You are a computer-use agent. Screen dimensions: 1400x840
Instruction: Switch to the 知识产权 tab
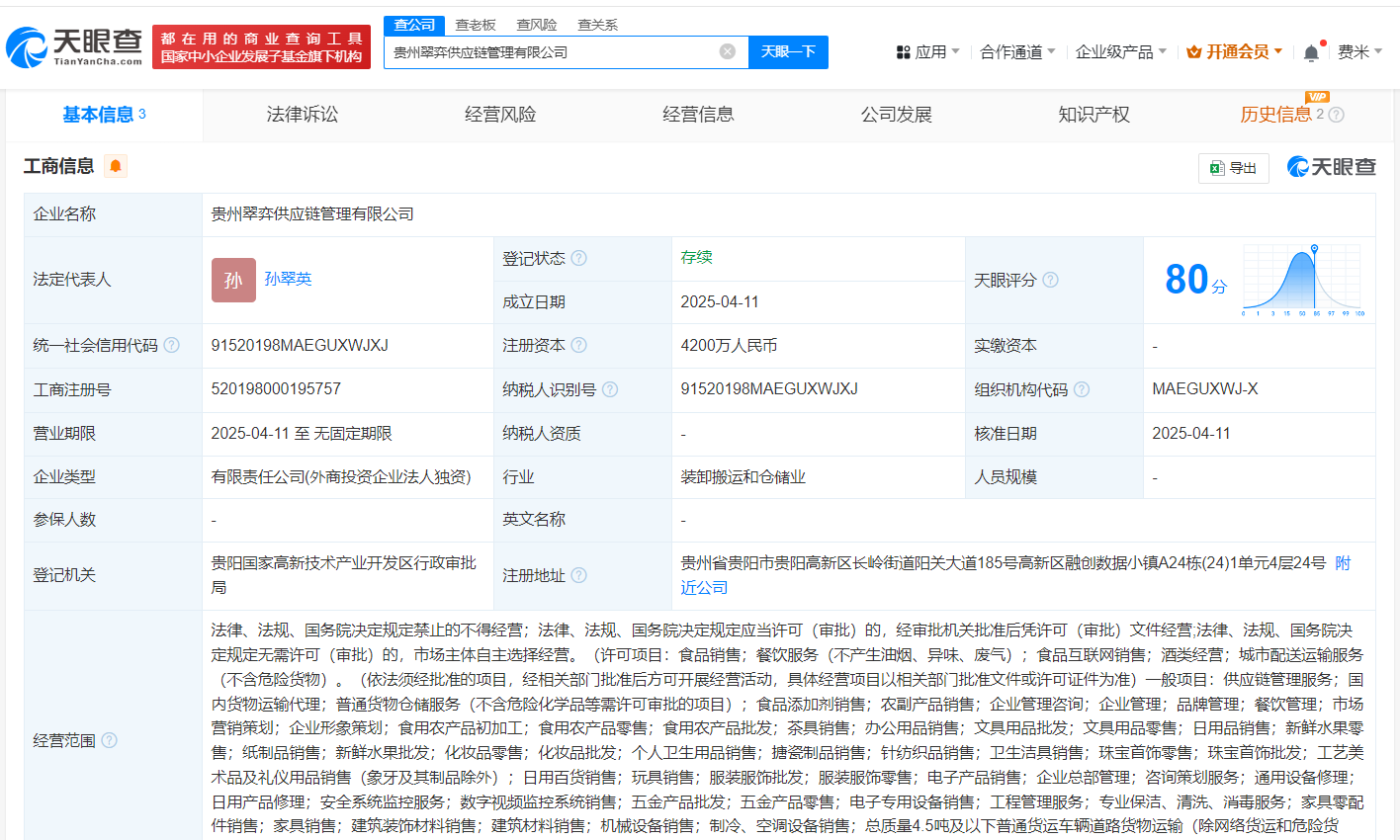tap(1094, 115)
